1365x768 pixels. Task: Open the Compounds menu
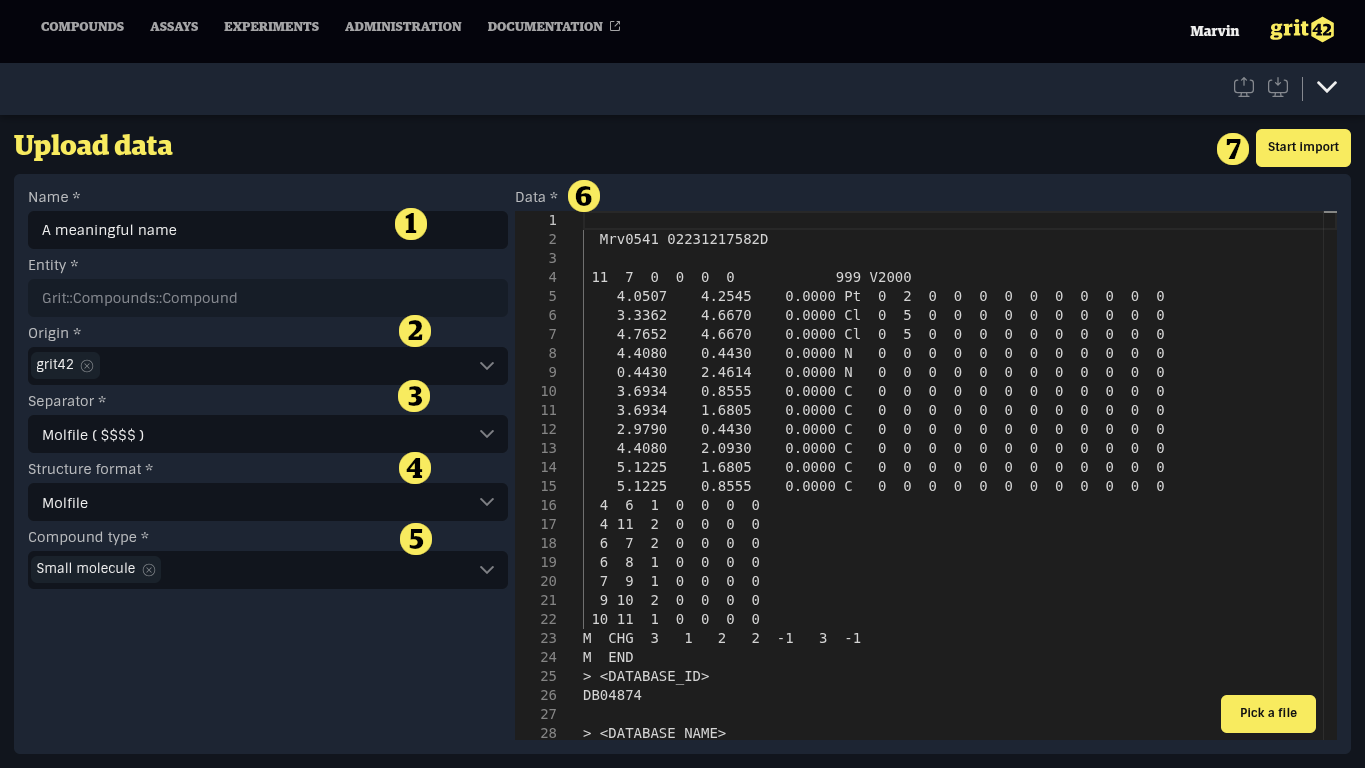tap(82, 27)
